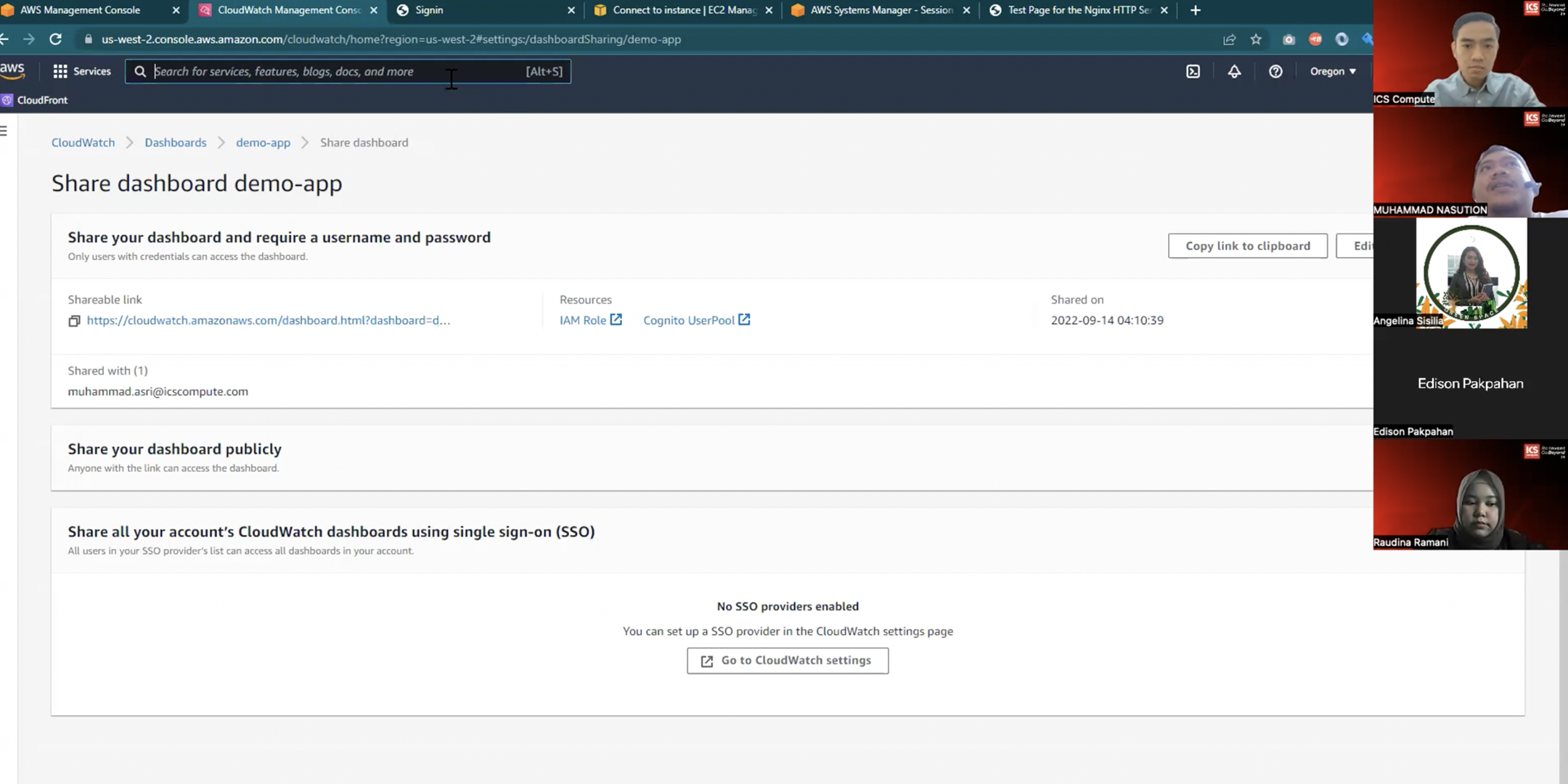Open the Cognito UserPool resource link
Viewport: 1568px width, 784px height.
pos(689,320)
